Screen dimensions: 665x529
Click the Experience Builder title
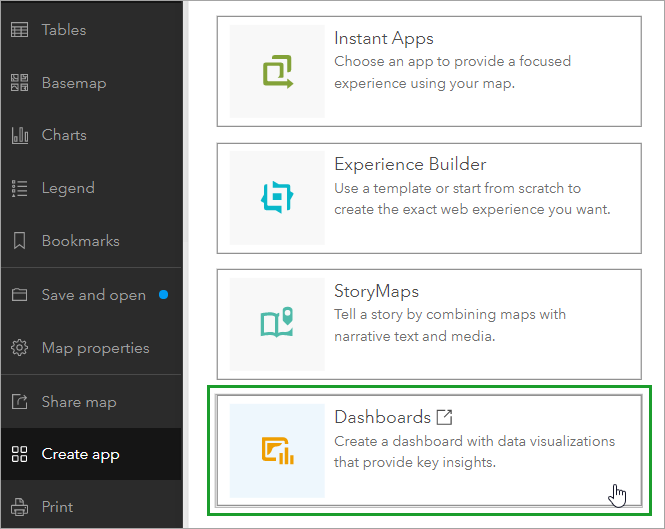pos(410,165)
